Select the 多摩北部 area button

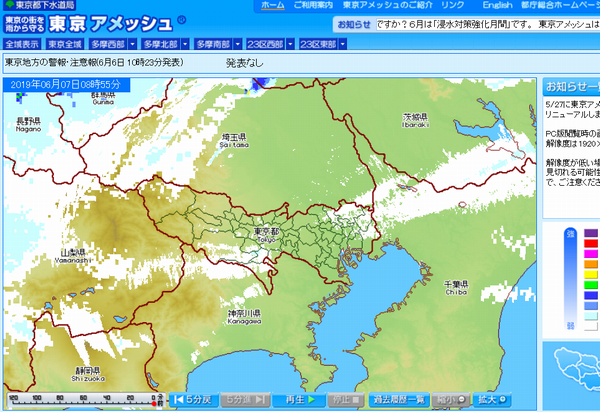(161, 44)
